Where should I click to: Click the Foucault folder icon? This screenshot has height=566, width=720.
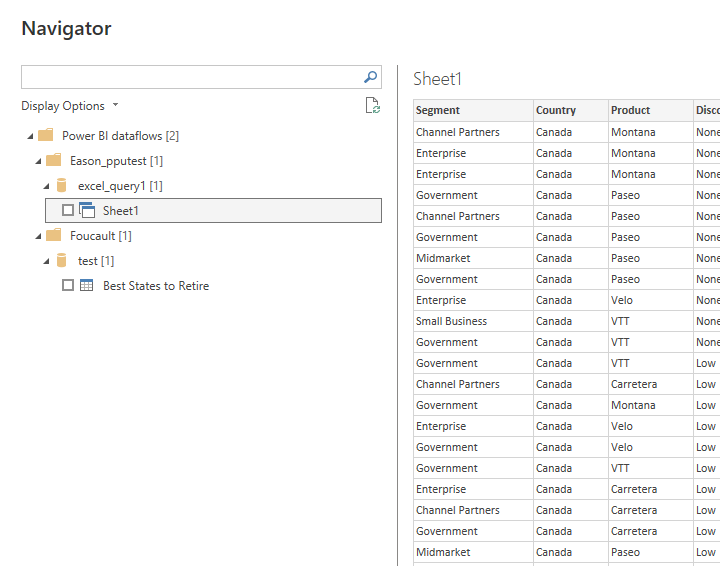click(54, 235)
